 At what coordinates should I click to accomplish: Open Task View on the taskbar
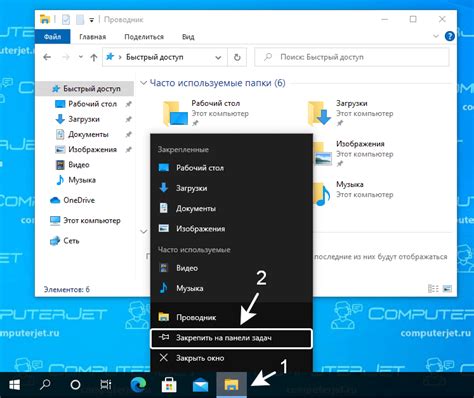click(x=106, y=385)
